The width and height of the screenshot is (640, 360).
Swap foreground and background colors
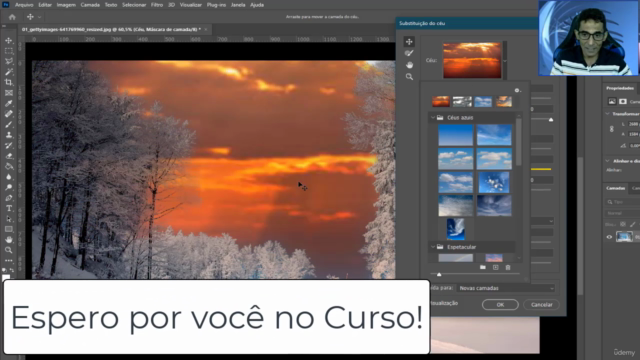(x=12, y=270)
